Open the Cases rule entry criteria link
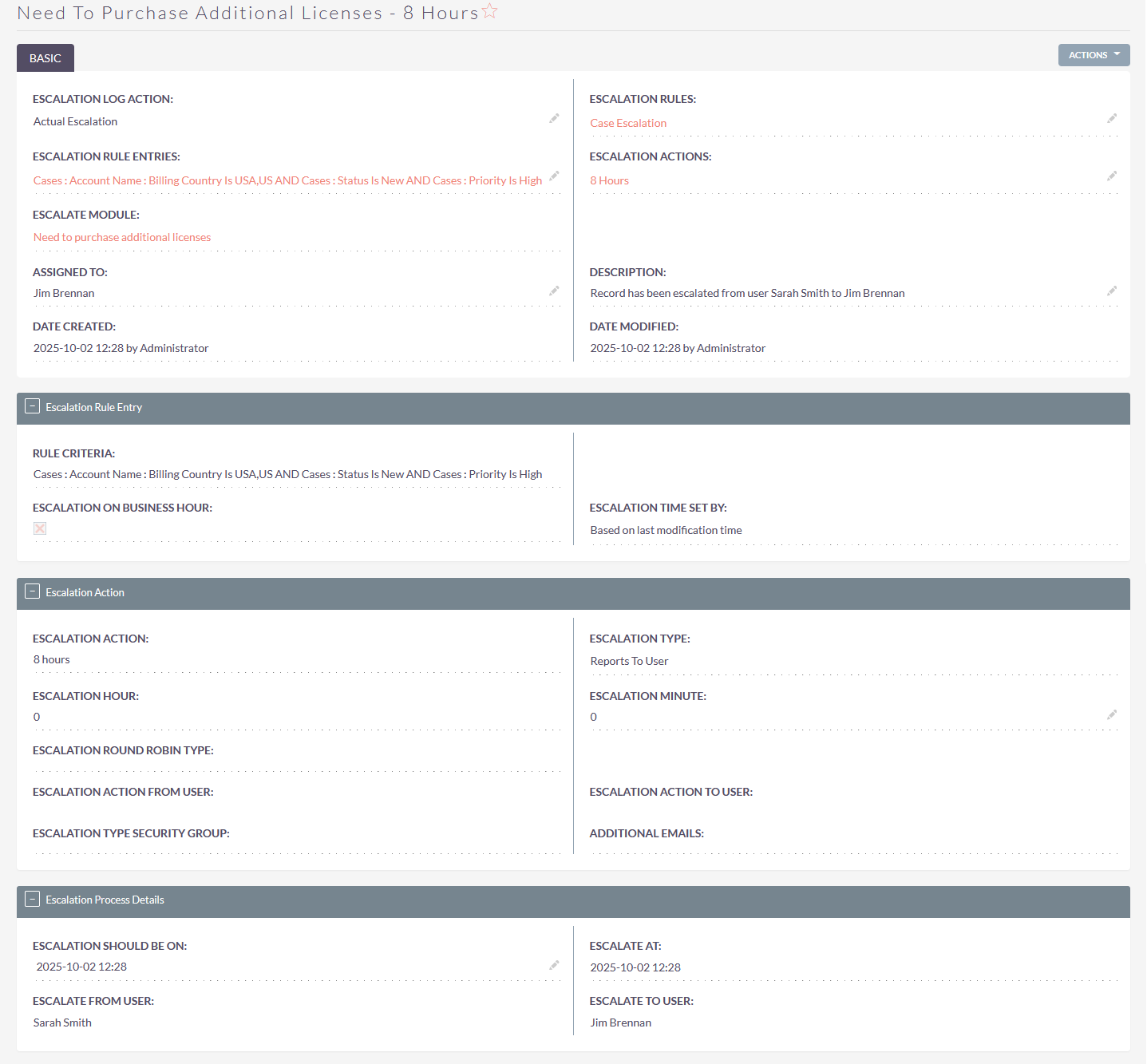 (x=287, y=180)
